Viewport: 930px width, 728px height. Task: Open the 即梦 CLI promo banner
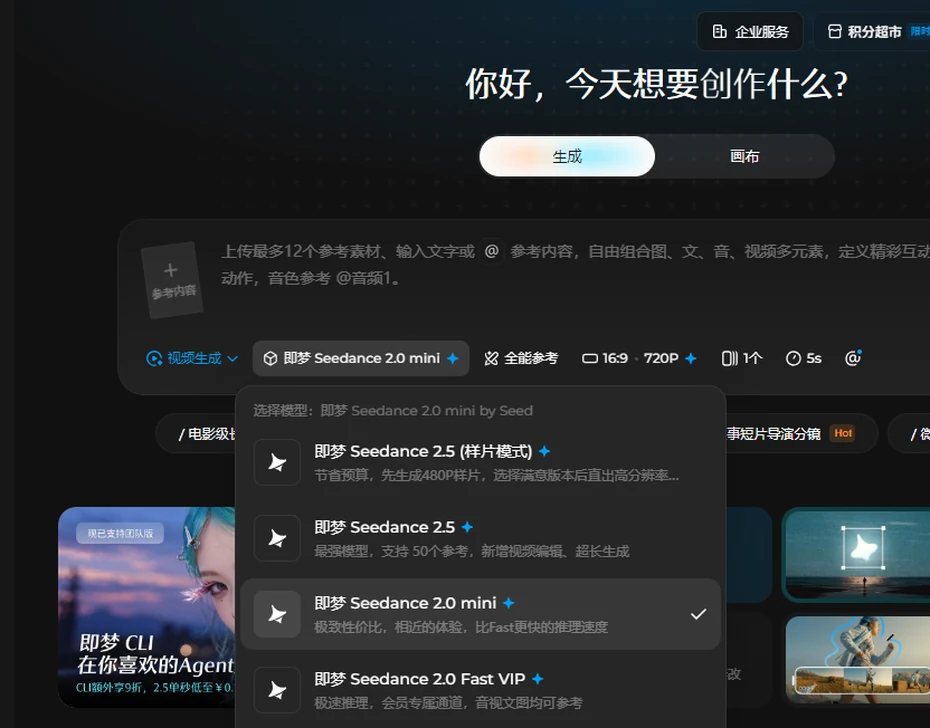pyautogui.click(x=146, y=607)
